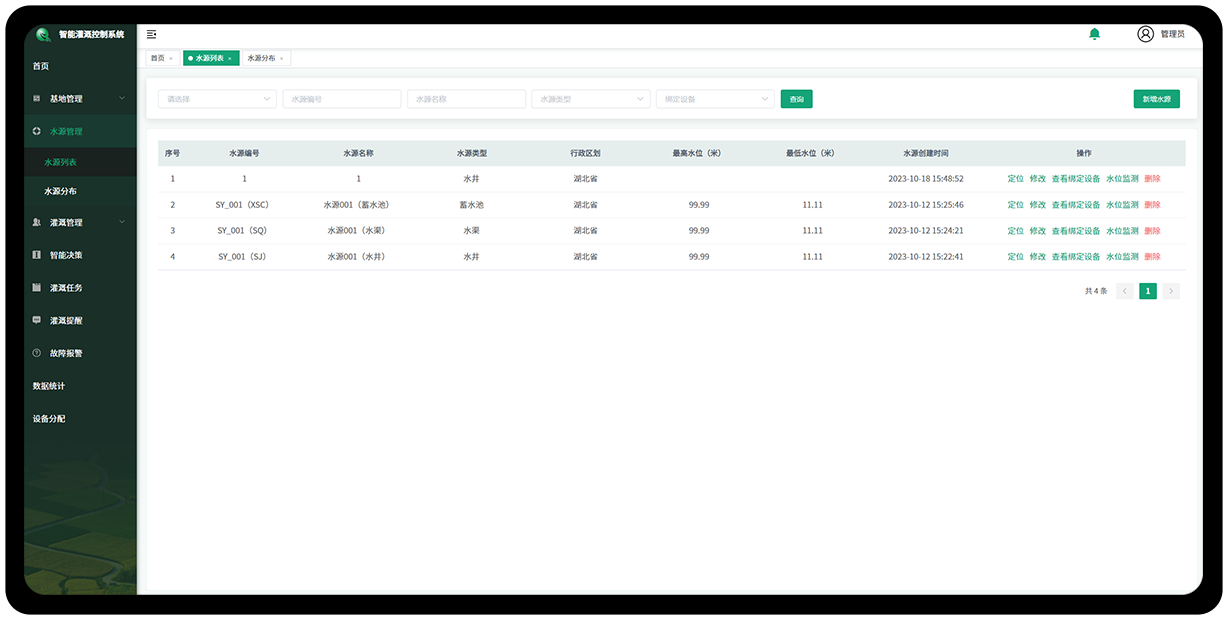The image size is (1228, 620).
Task: Open the 水源类型 filter dropdown
Action: pos(640,99)
